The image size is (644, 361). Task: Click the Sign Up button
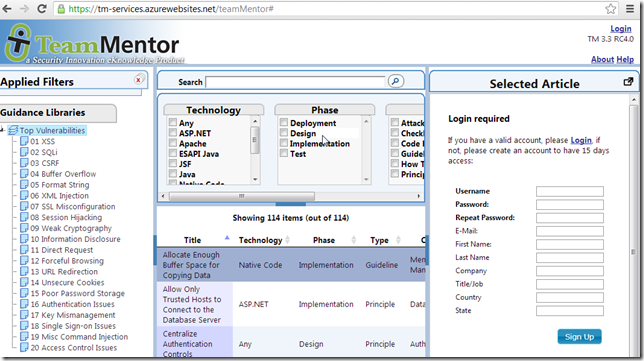pyautogui.click(x=579, y=337)
